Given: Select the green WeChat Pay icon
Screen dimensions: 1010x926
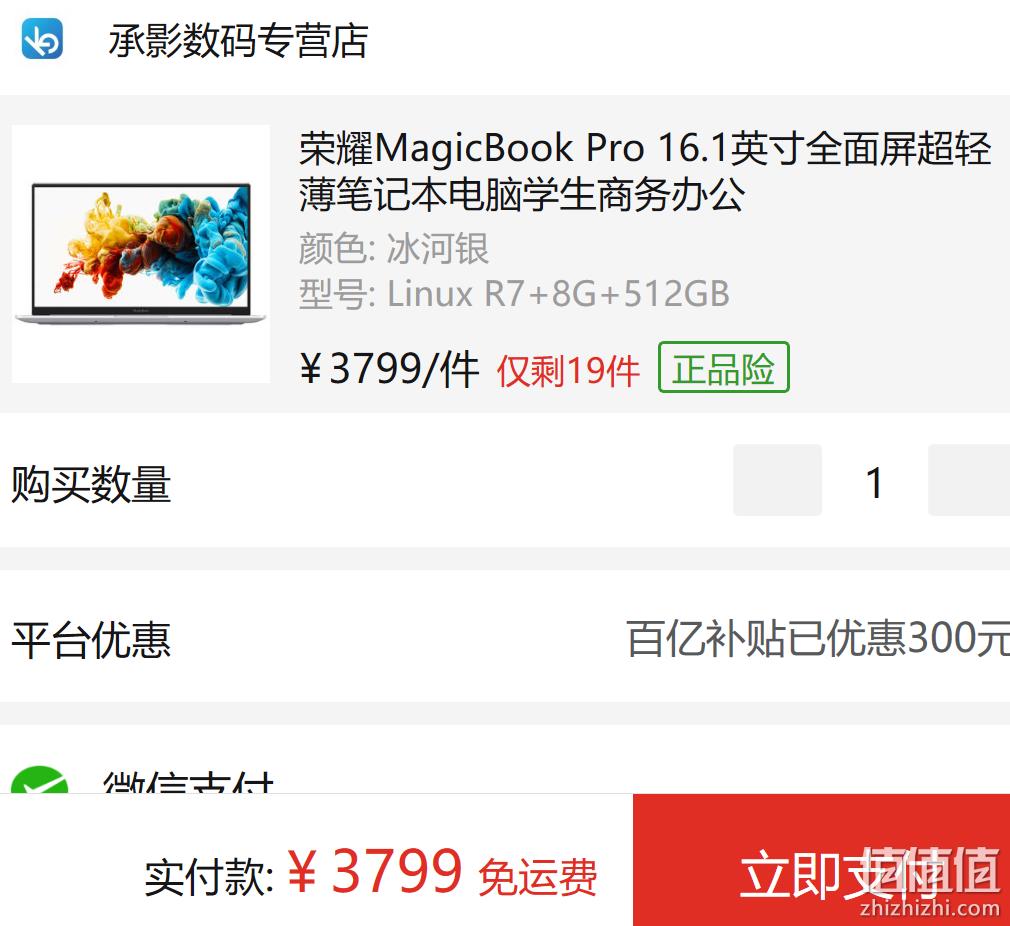Looking at the screenshot, I should [39, 780].
